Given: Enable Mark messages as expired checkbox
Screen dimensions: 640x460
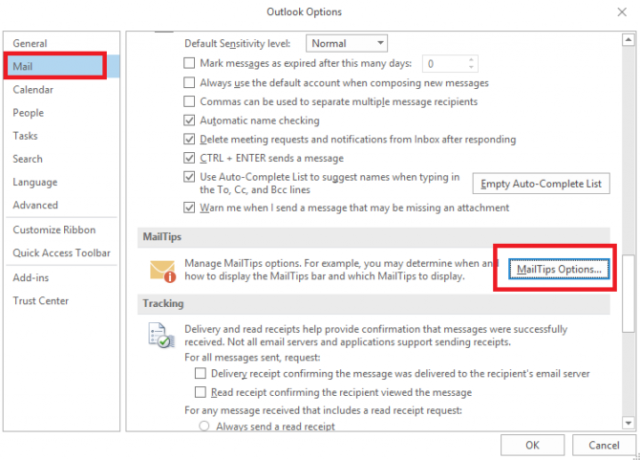Looking at the screenshot, I should (189, 63).
